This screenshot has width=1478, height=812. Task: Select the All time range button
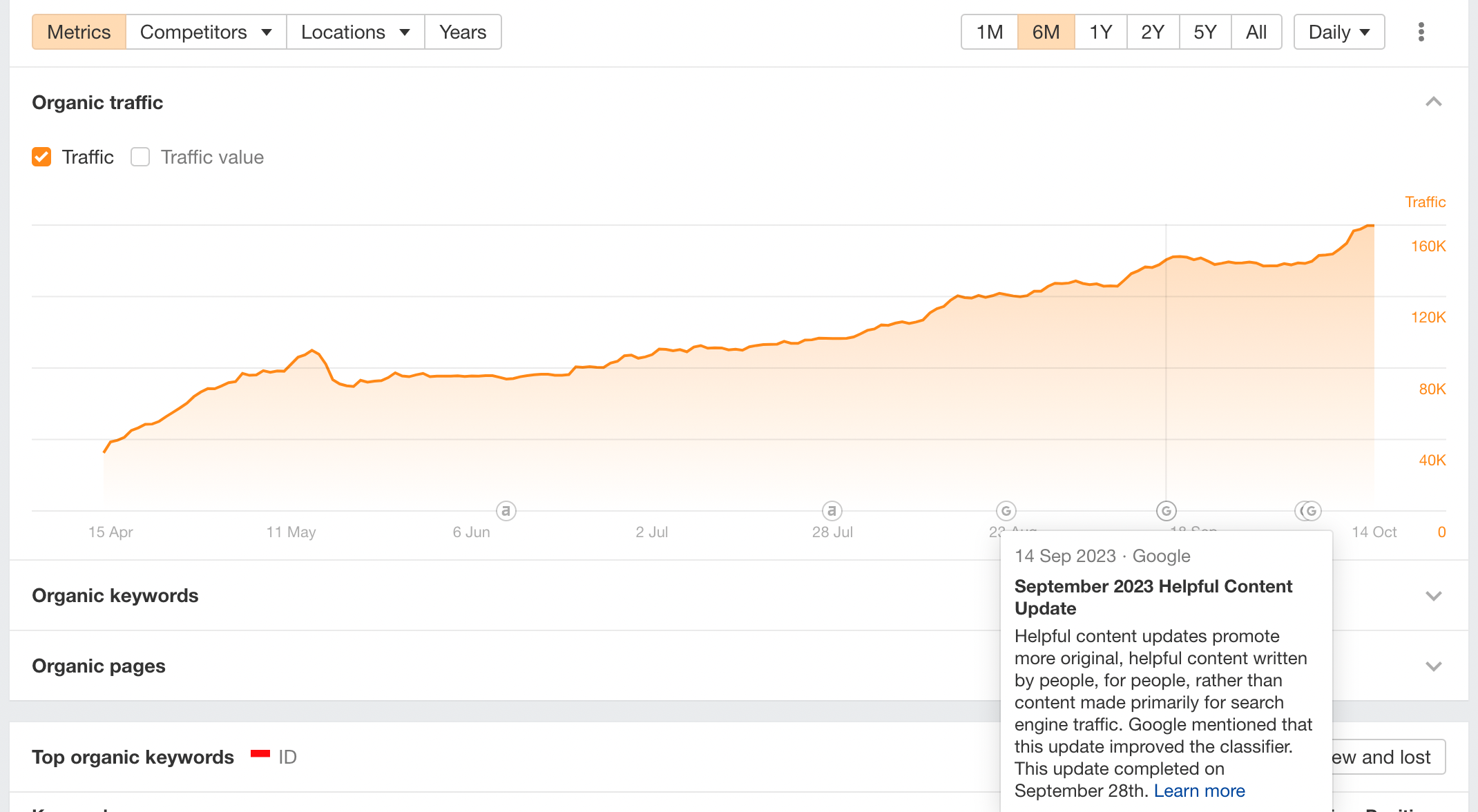point(1256,32)
